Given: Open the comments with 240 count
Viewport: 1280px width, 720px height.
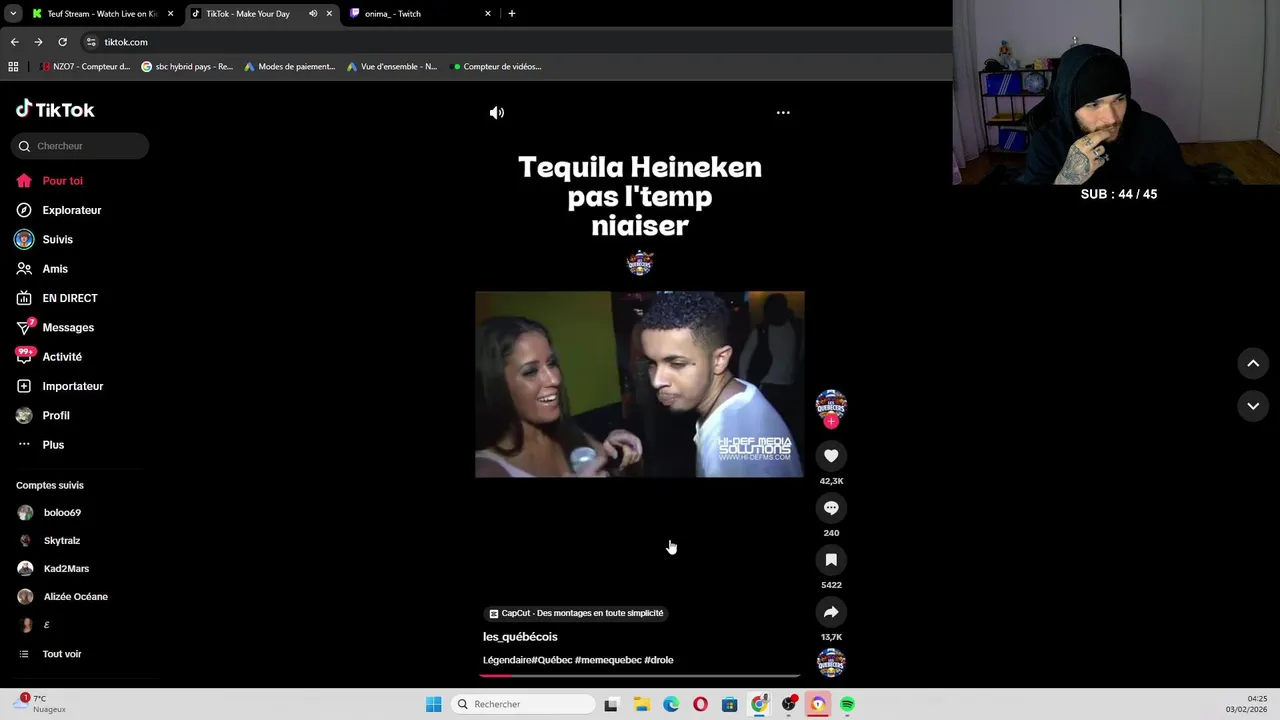Looking at the screenshot, I should (x=831, y=508).
